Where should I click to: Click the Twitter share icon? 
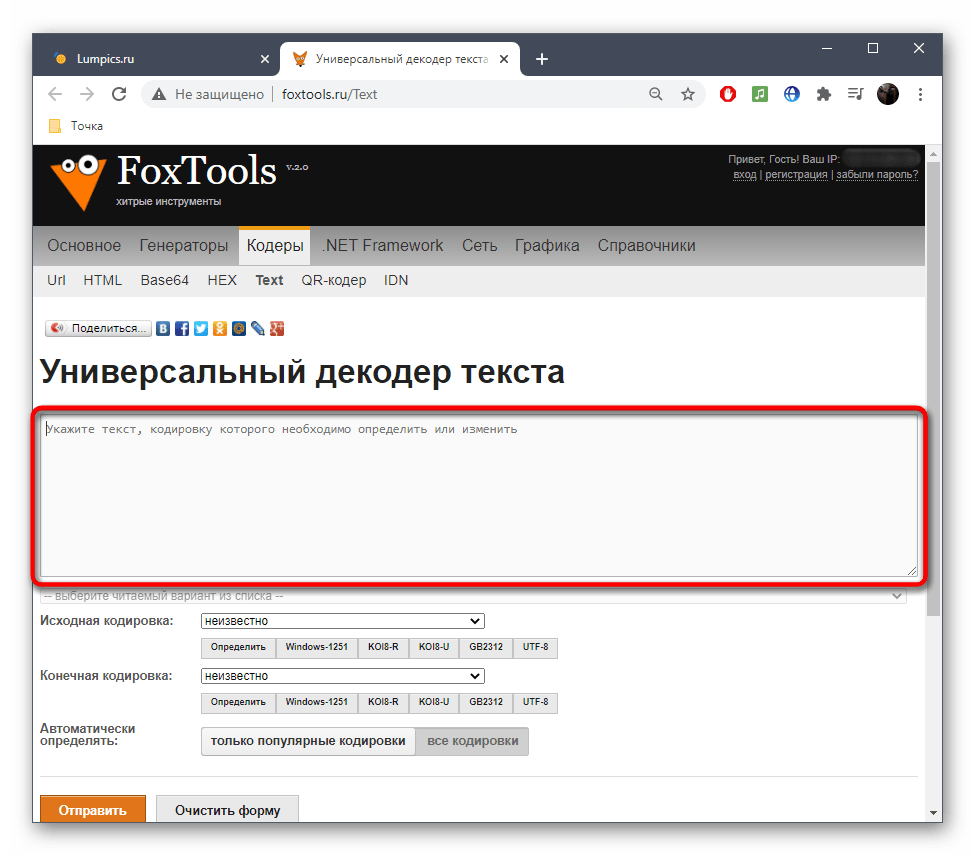pos(201,328)
